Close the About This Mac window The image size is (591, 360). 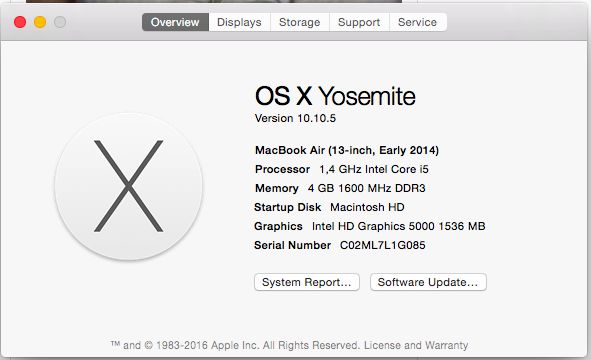coord(20,22)
